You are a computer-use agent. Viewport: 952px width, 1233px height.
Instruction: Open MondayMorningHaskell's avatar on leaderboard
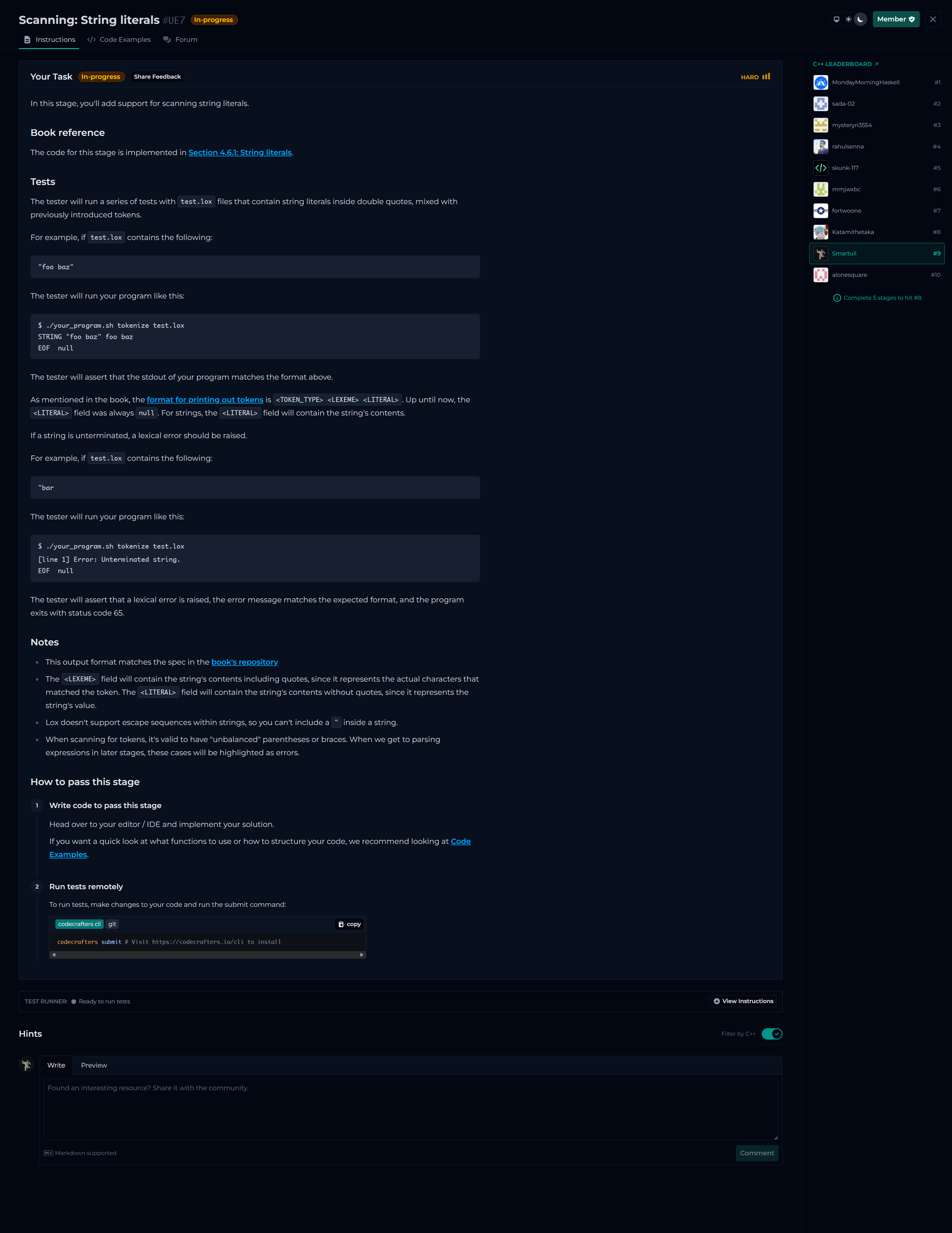[x=821, y=82]
